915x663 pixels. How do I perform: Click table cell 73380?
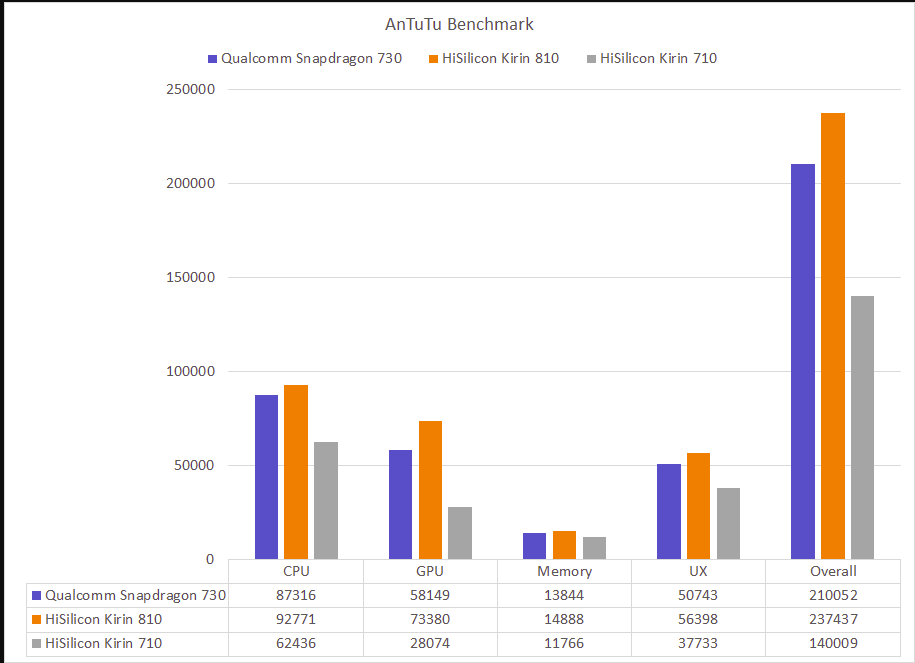pyautogui.click(x=430, y=619)
